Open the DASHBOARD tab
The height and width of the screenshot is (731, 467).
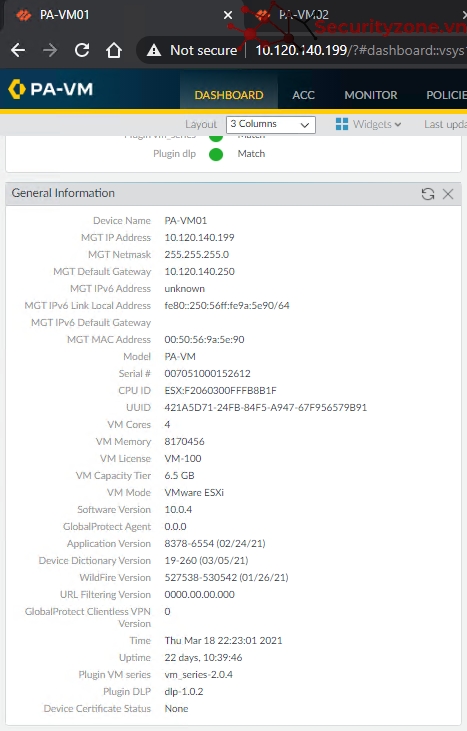click(x=229, y=95)
